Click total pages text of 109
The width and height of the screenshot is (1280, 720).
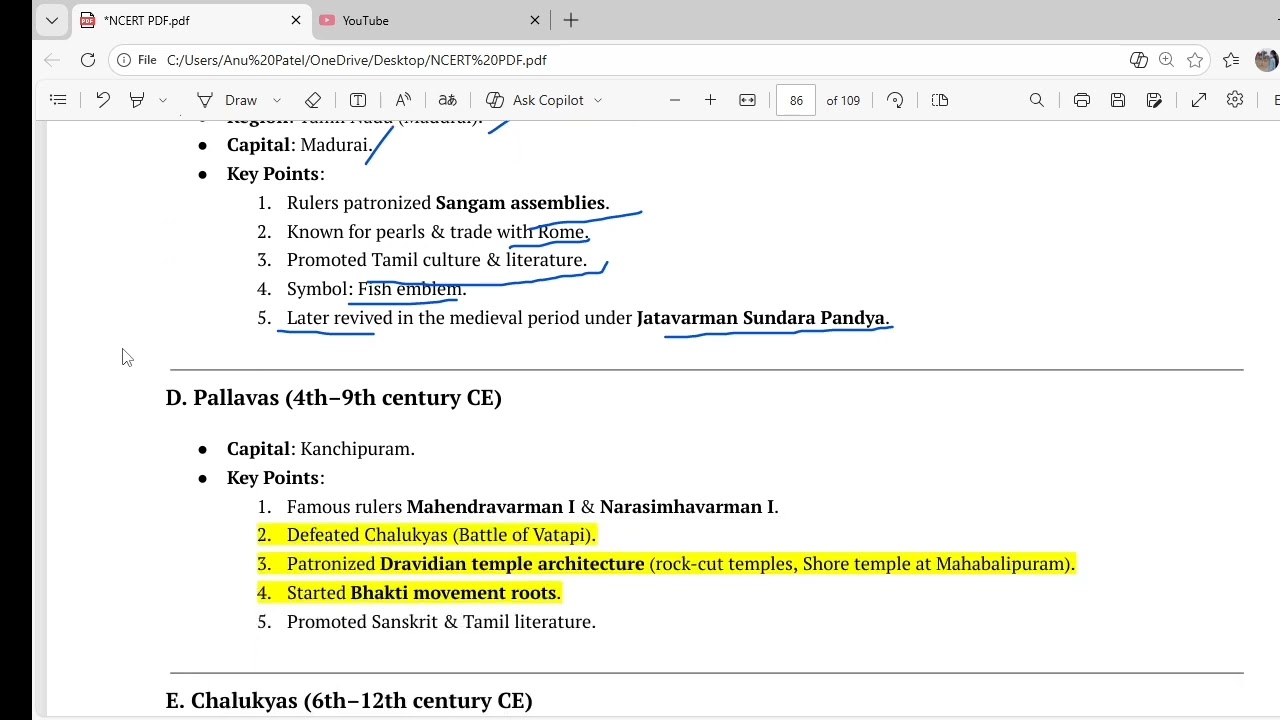[x=843, y=100]
